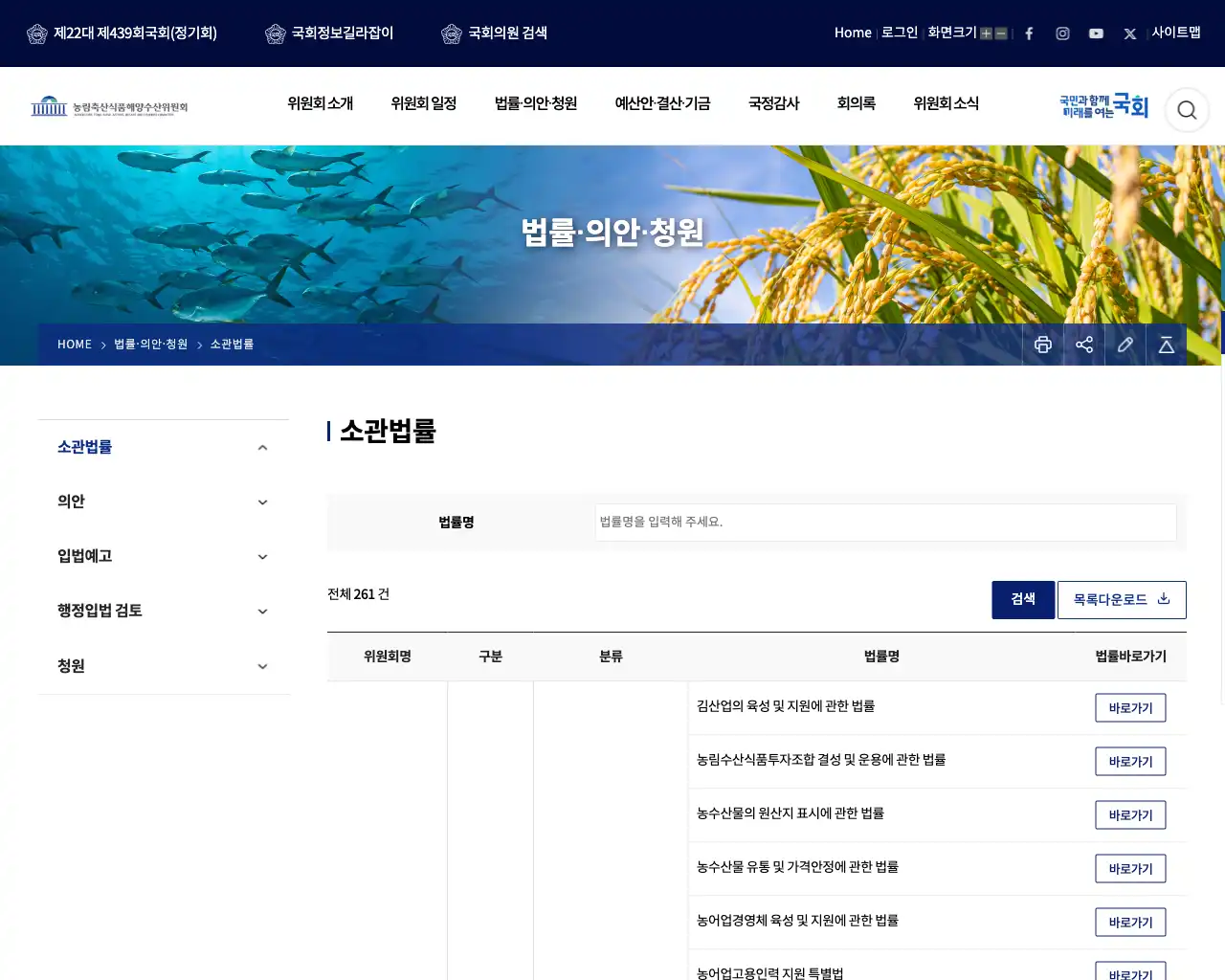
Task: Expand the 청원 sidebar section
Action: pyautogui.click(x=164, y=666)
